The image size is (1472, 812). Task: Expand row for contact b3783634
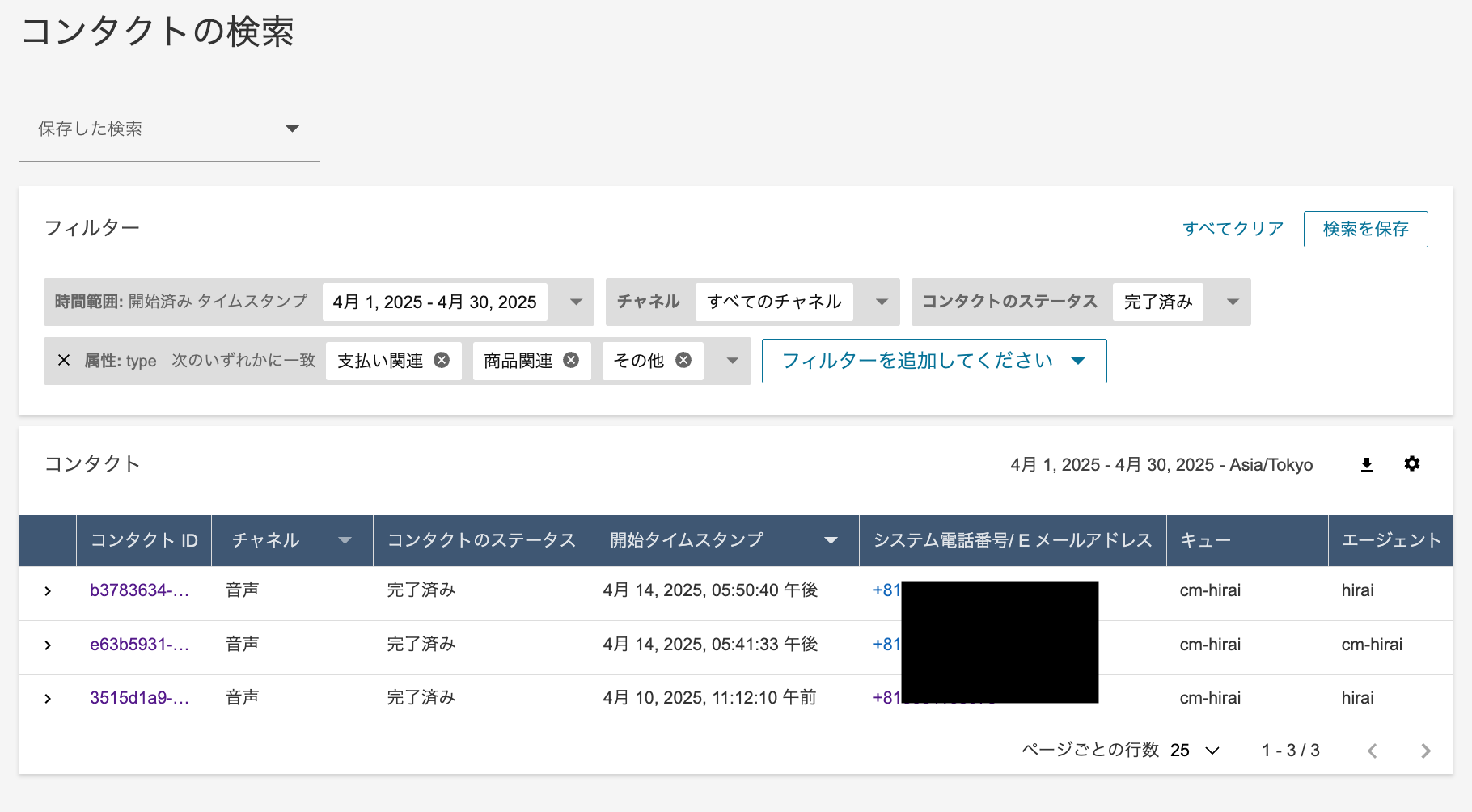48,591
